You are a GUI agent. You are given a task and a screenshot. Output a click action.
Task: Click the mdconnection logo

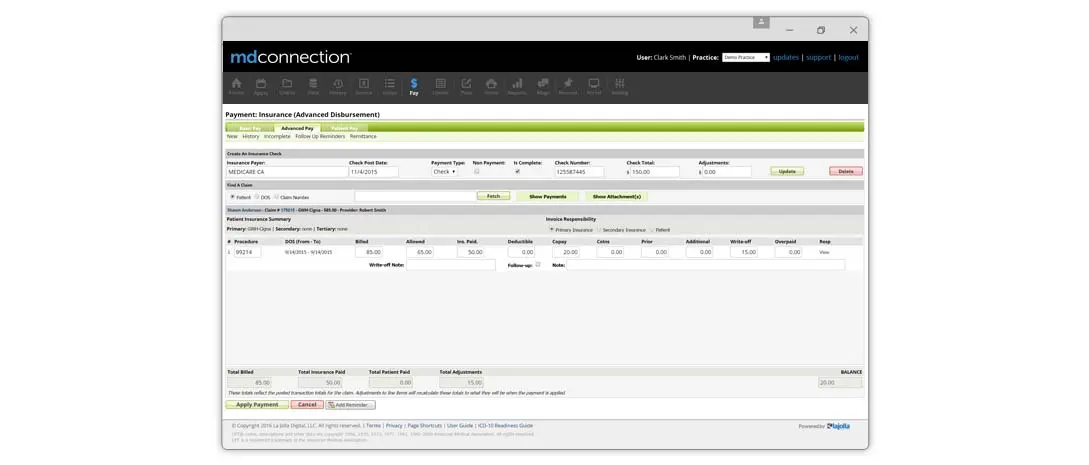[x=290, y=57]
